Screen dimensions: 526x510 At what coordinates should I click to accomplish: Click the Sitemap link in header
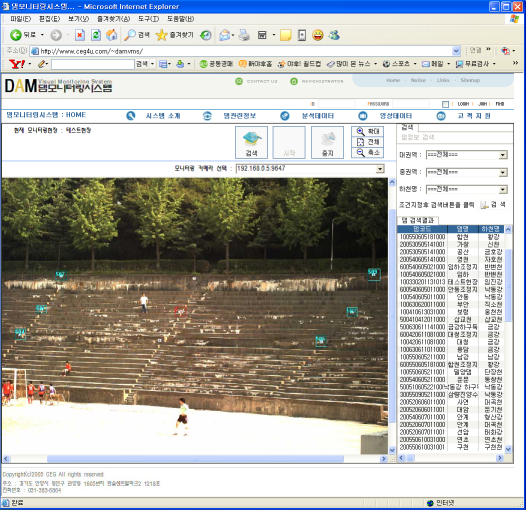click(470, 80)
